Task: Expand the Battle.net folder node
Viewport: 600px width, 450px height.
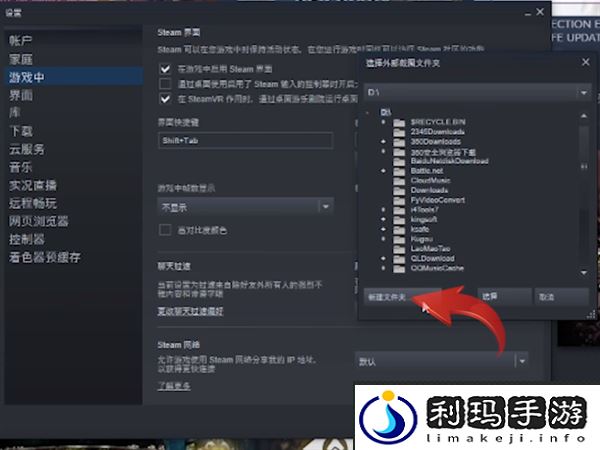Action: pos(383,171)
